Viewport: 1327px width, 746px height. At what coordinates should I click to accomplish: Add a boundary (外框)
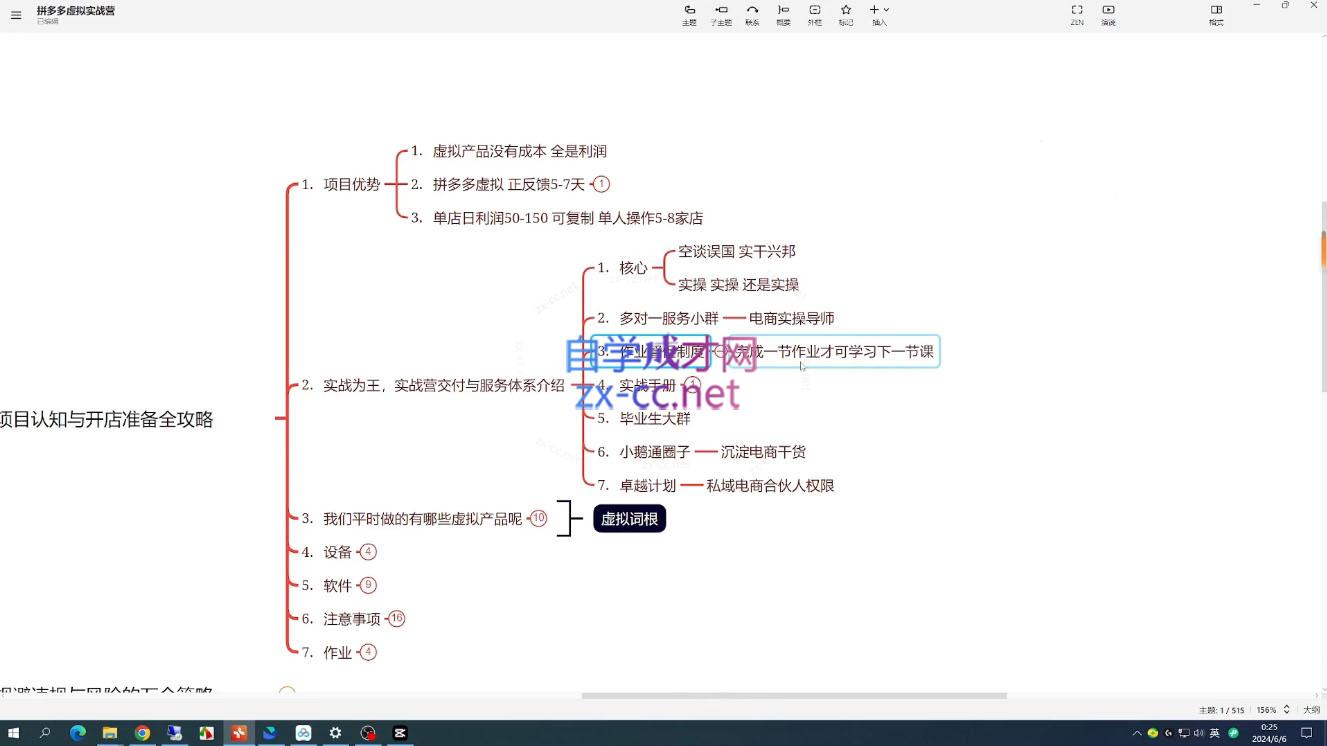tap(815, 14)
